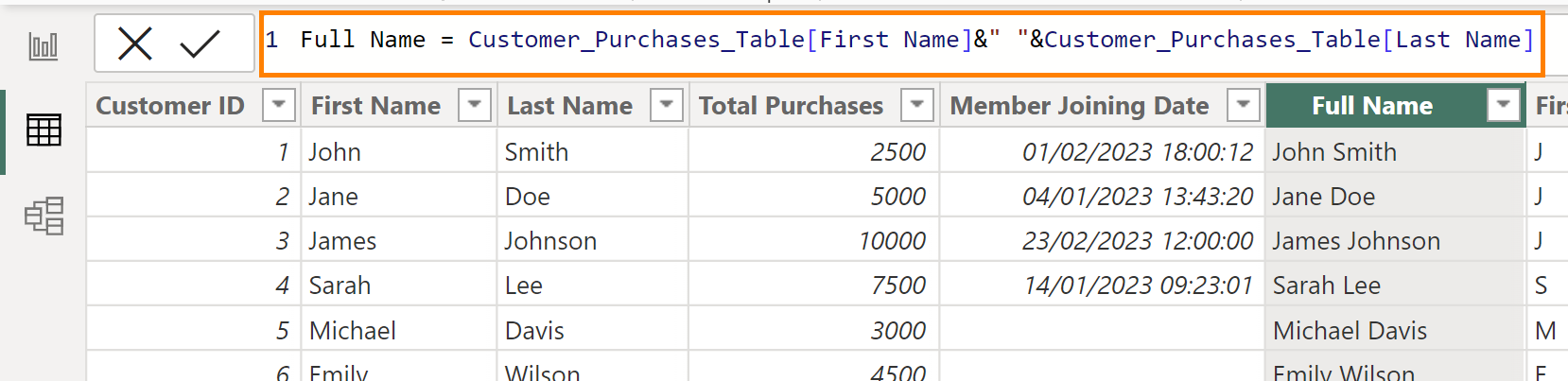The width and height of the screenshot is (1568, 381).
Task: Select the Member Joining Date column header
Action: click(1079, 106)
